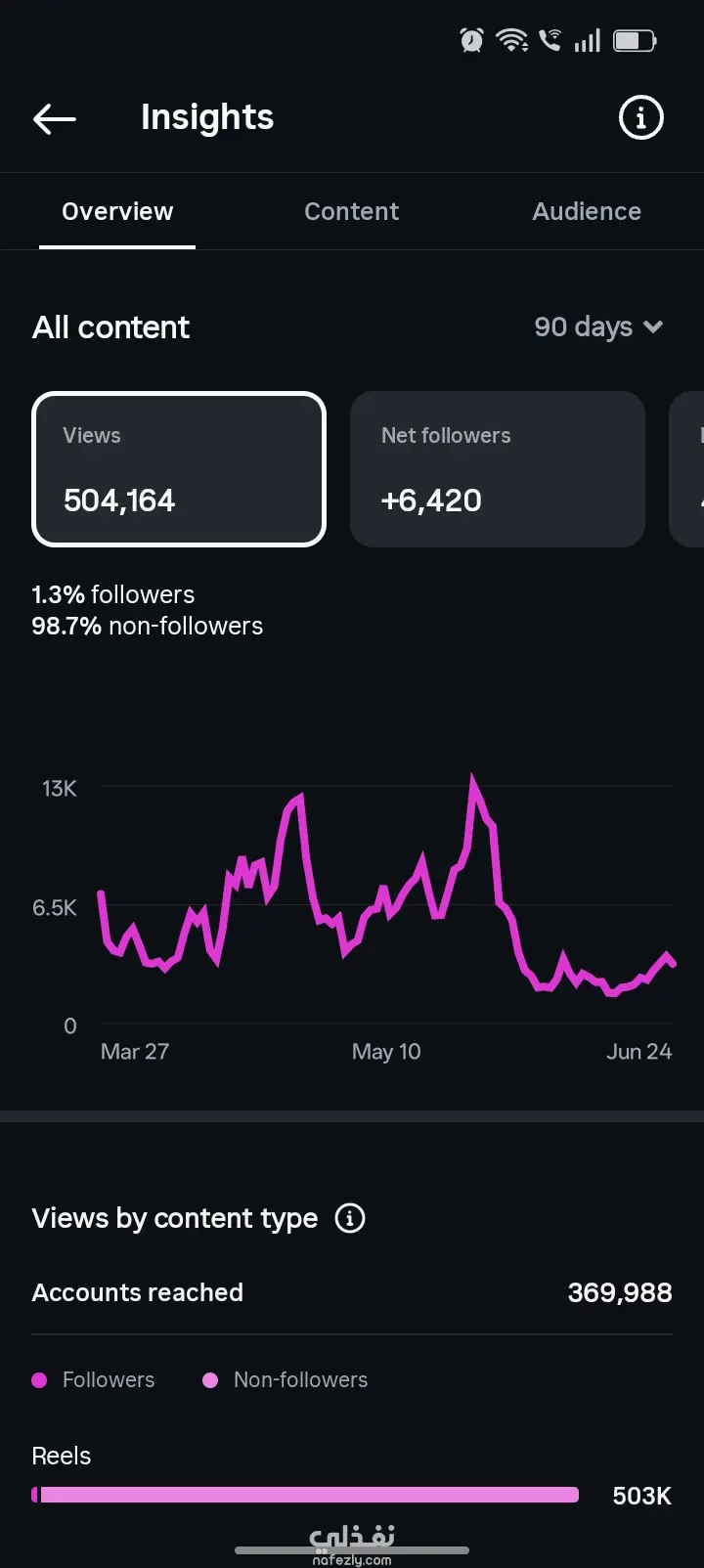Open the 90 days period dropdown
704x1568 pixels.
598,327
